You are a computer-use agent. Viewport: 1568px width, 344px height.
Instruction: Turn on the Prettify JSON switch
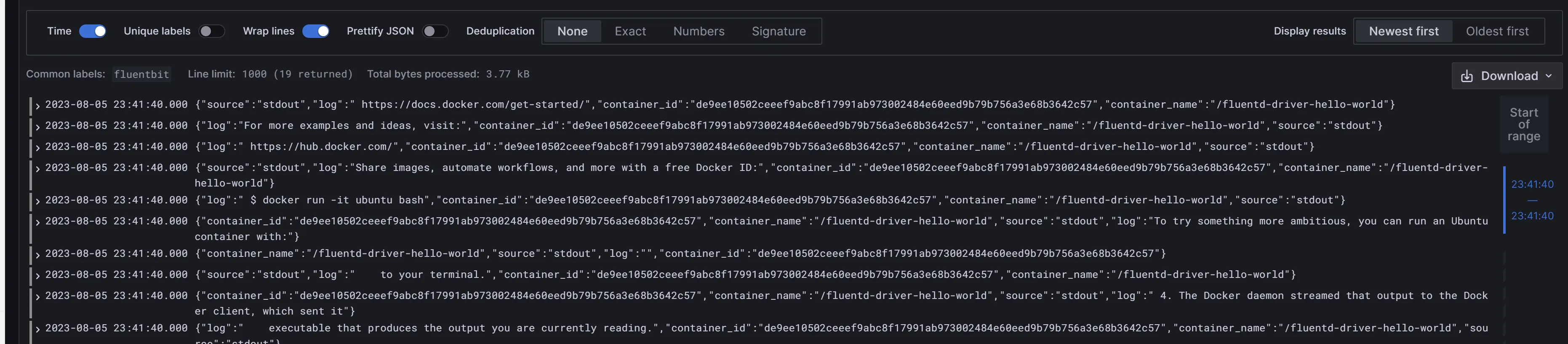pos(435,31)
